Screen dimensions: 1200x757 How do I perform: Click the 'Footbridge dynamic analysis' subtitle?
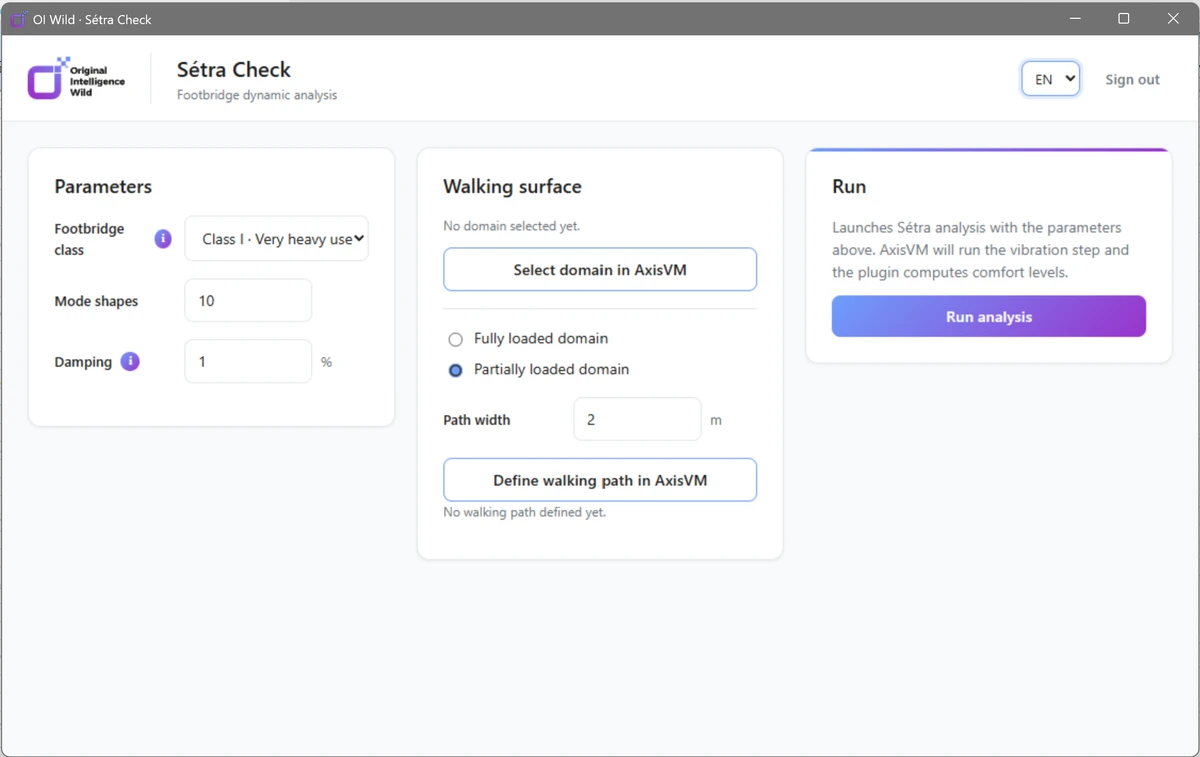[x=257, y=95]
